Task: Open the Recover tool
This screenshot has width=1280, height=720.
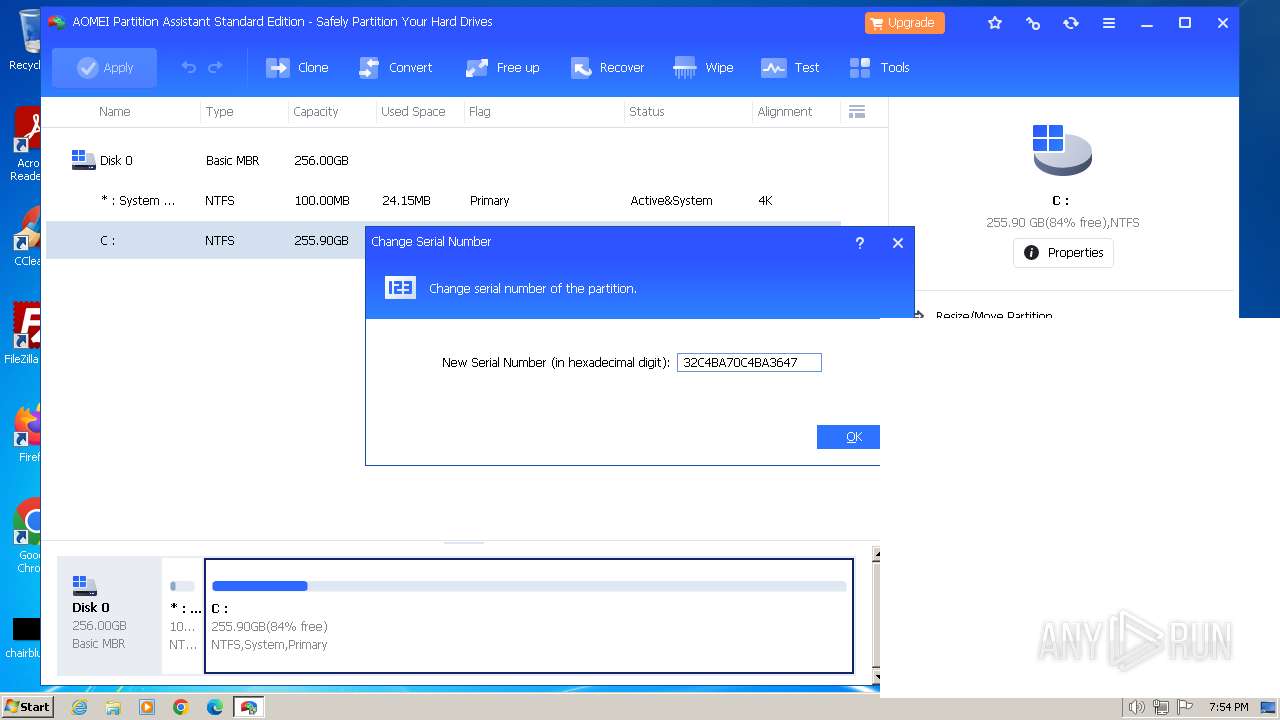Action: click(607, 67)
